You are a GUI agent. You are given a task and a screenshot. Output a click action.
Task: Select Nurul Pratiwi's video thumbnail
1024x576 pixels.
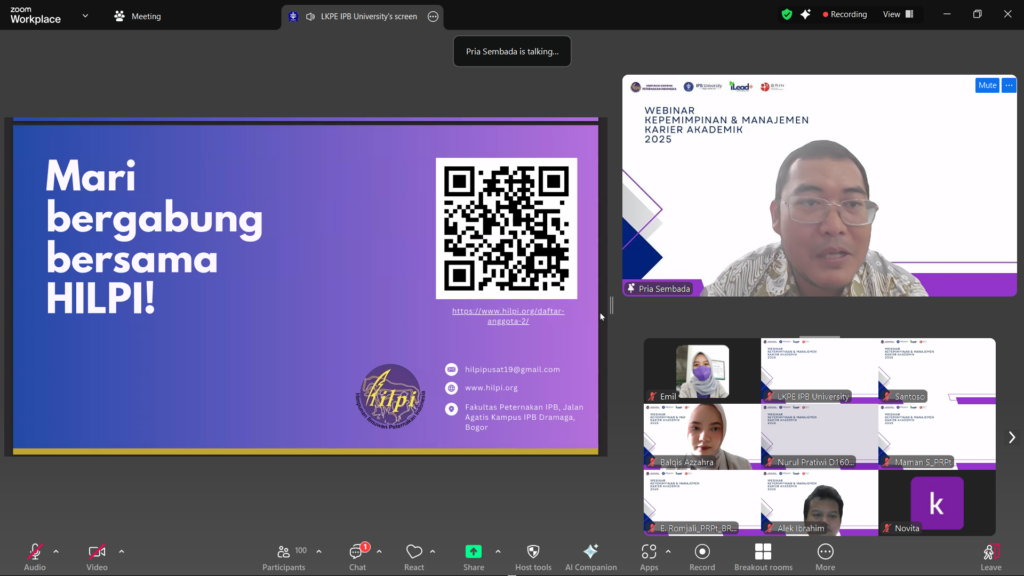[819, 436]
